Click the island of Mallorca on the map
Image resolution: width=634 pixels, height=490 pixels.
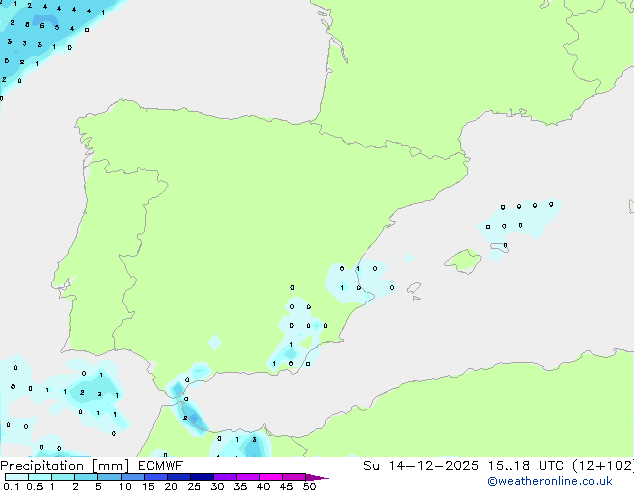(464, 261)
